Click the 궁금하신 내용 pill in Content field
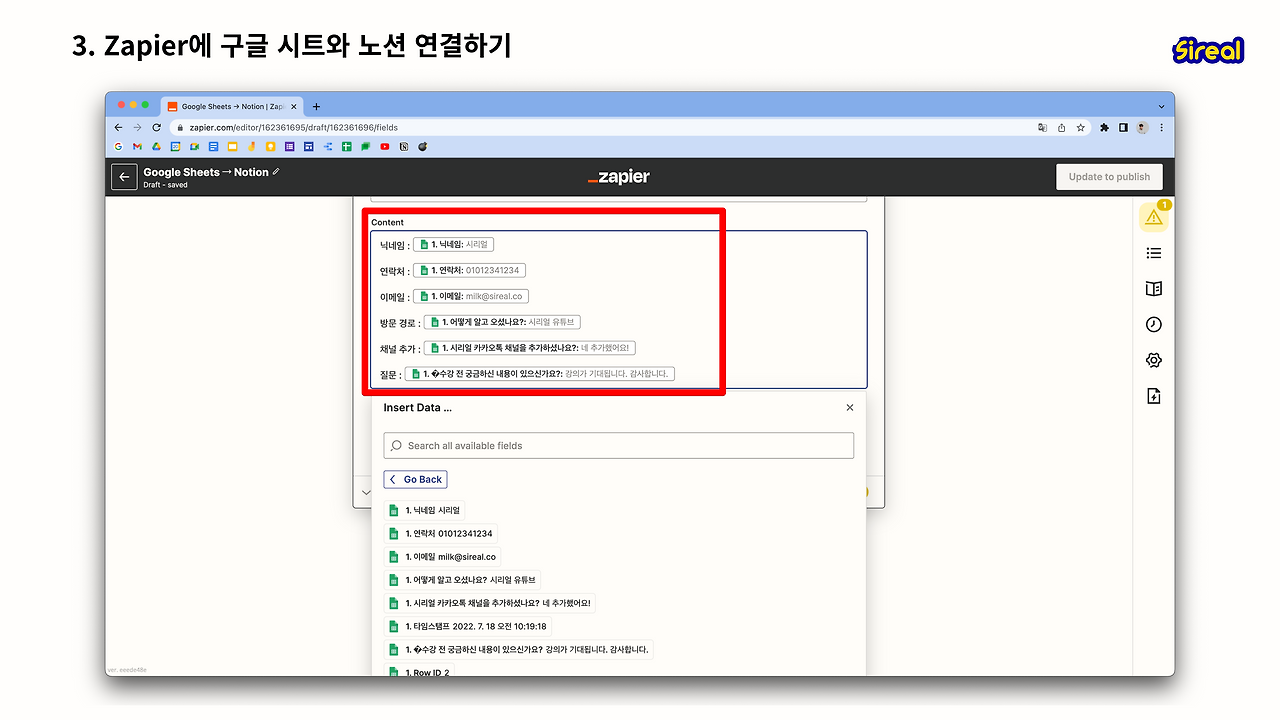The height and width of the screenshot is (720, 1280). (x=540, y=374)
